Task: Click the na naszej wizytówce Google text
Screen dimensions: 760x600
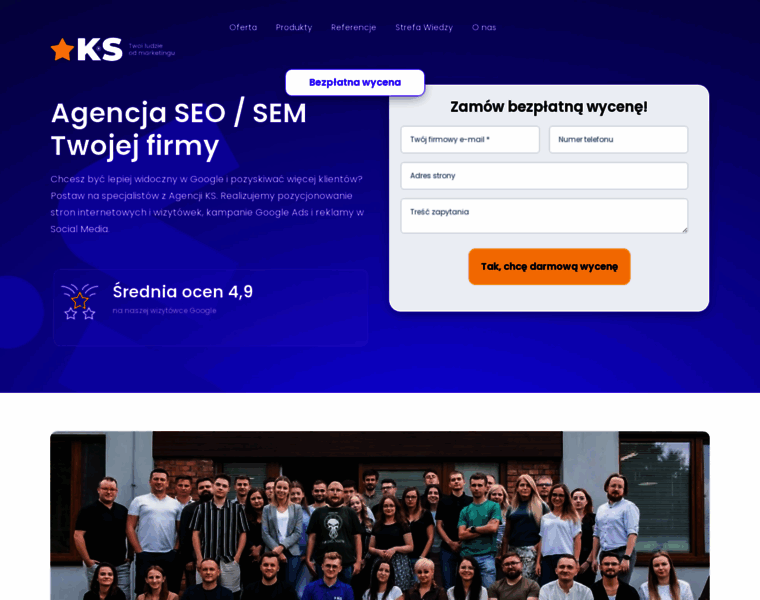Action: pyautogui.click(x=164, y=311)
